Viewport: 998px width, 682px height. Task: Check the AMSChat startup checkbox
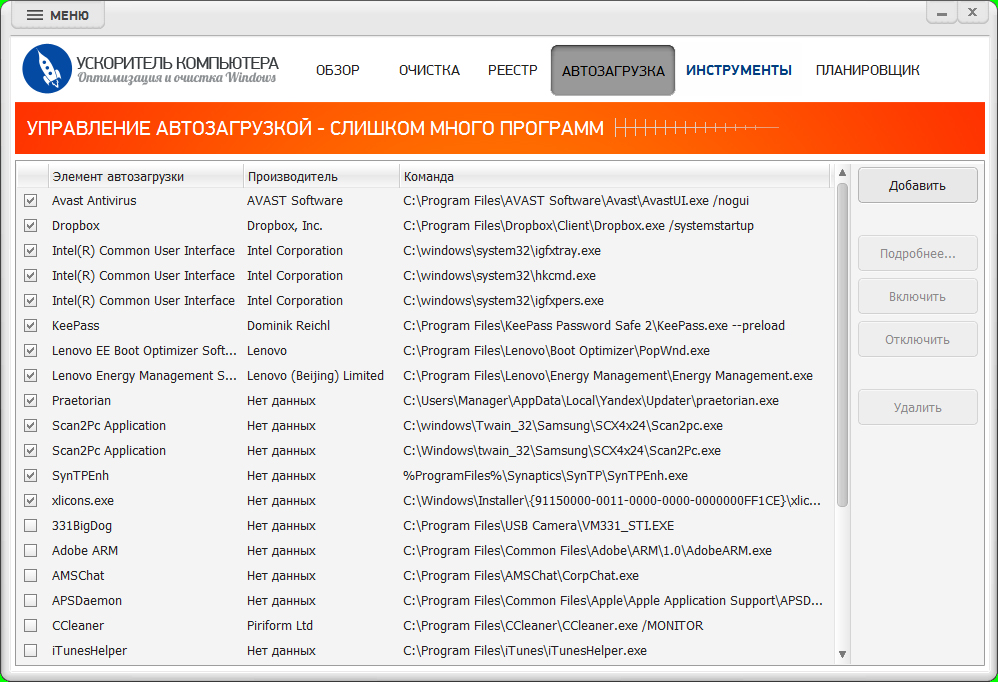pos(31,575)
